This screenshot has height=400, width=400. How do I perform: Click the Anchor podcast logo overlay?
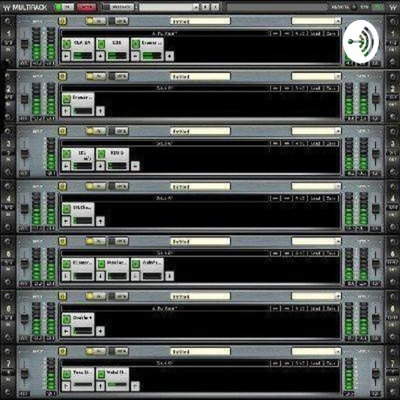361,41
